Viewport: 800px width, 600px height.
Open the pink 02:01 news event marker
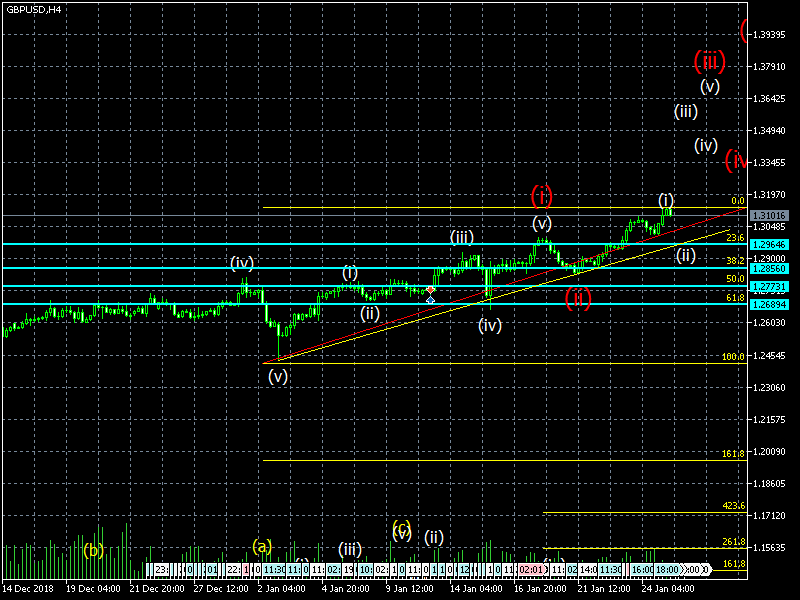531,570
